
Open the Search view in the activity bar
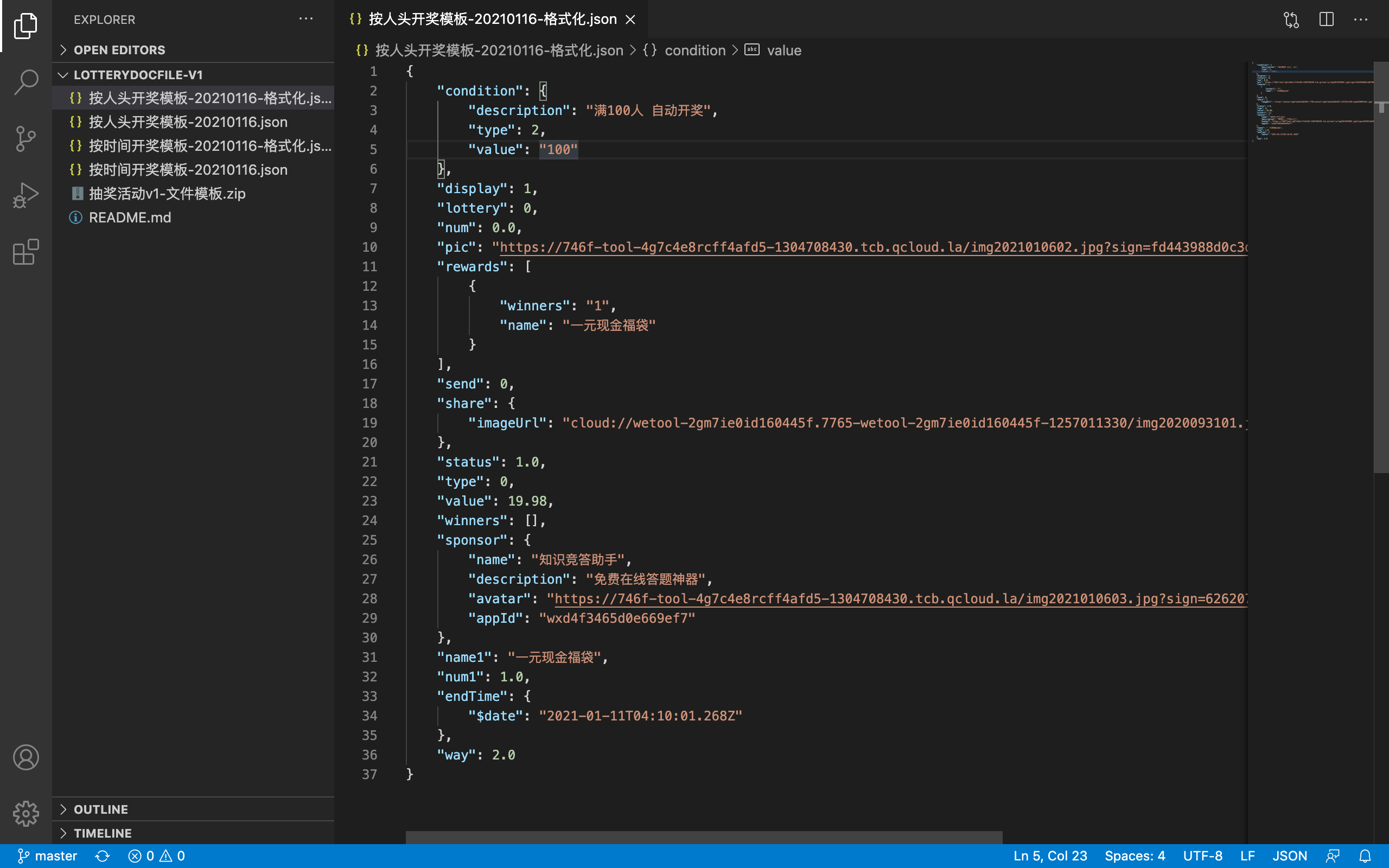coord(26,82)
